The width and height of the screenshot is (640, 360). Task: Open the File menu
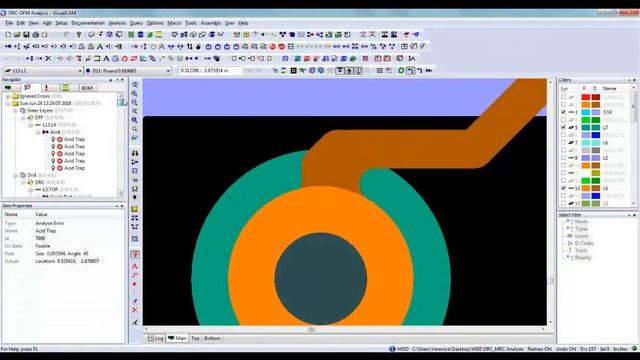[9, 23]
